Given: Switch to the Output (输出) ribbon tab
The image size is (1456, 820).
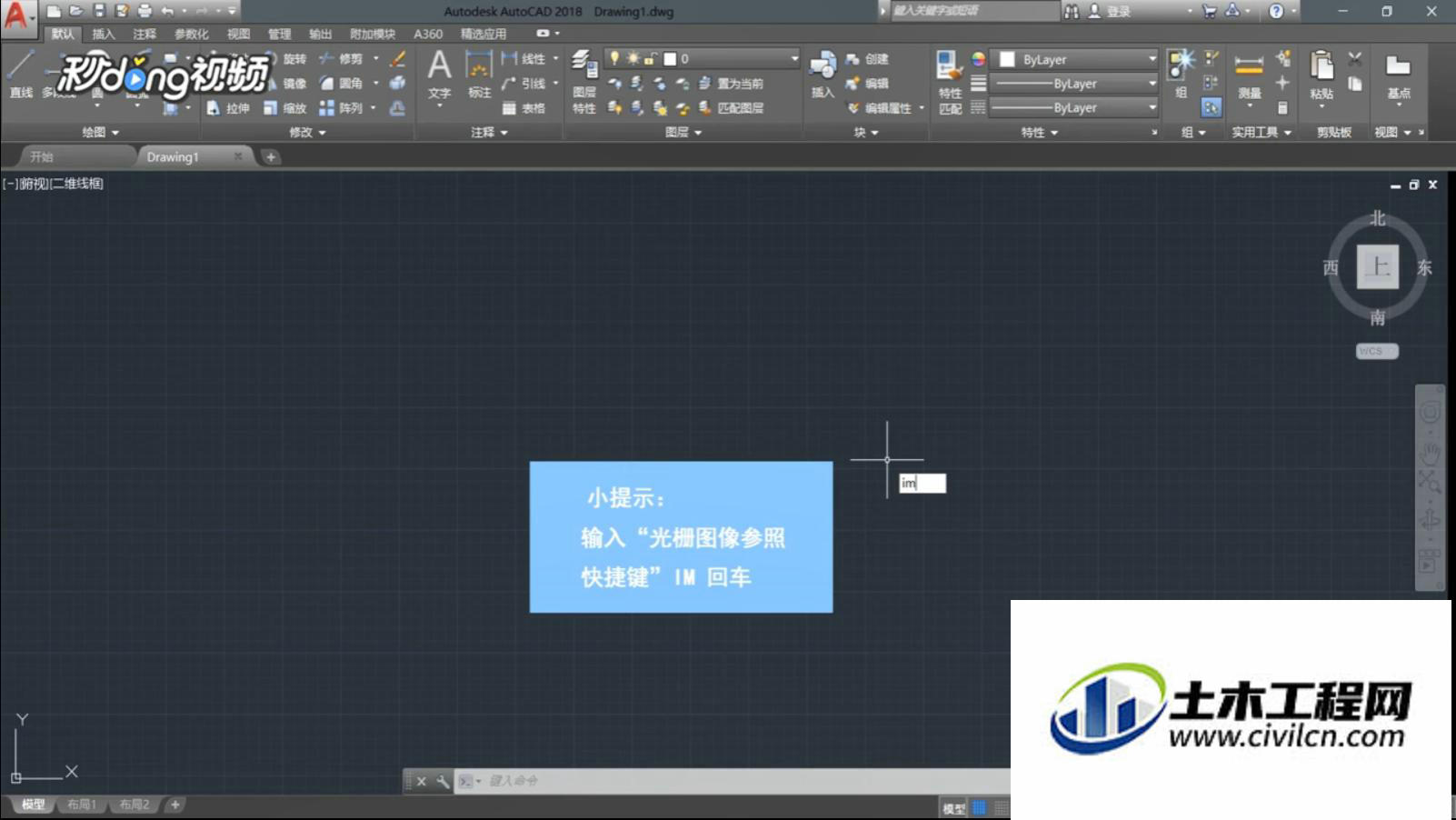Looking at the screenshot, I should point(320,35).
